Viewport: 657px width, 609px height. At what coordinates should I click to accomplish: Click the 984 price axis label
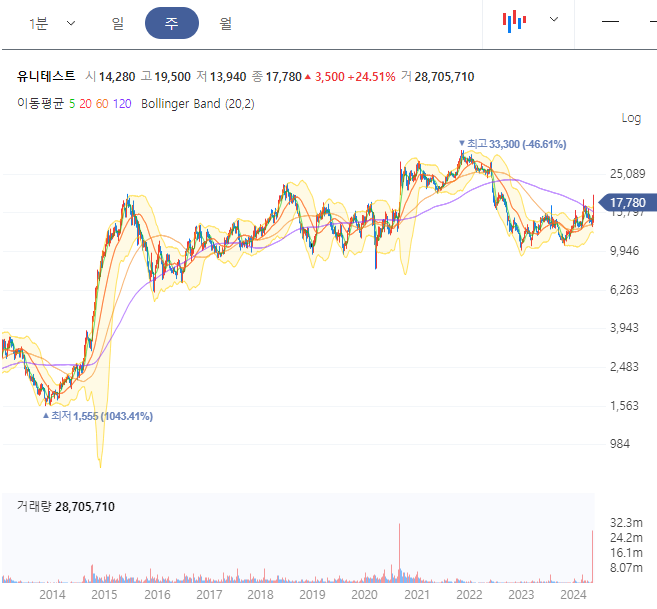620,444
